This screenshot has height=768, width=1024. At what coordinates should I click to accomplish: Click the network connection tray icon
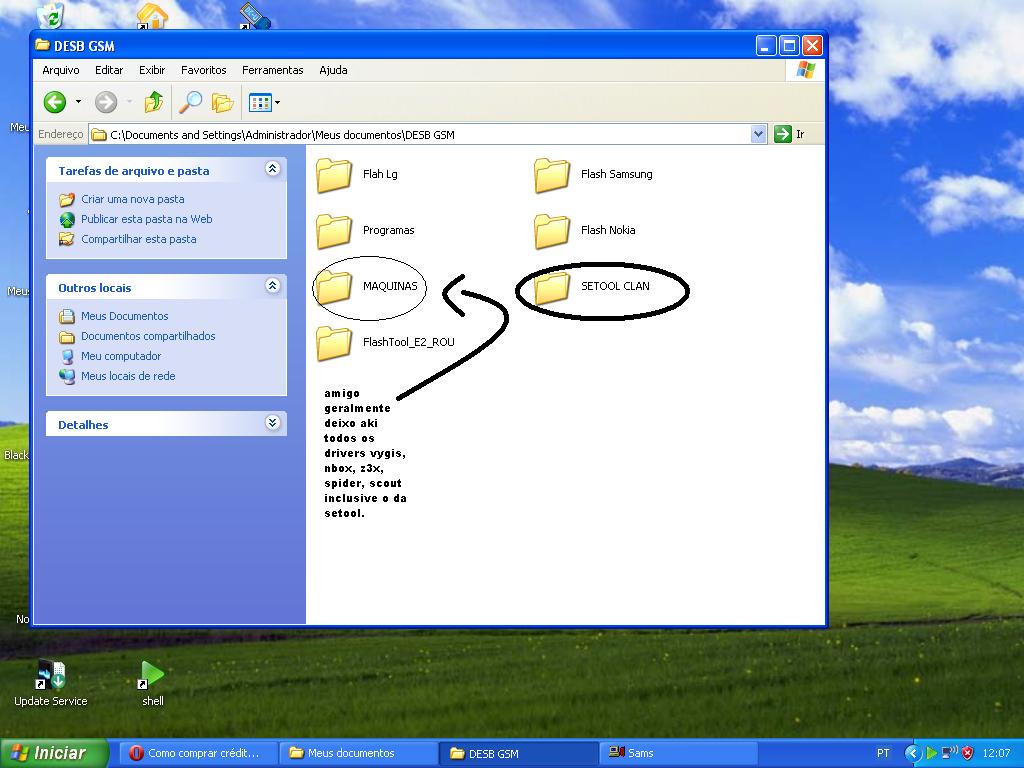click(x=949, y=752)
